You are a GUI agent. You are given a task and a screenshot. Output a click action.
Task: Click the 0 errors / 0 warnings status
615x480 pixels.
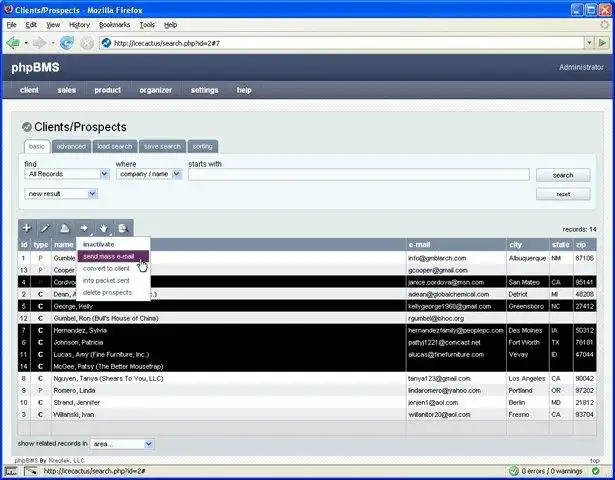(x=552, y=471)
